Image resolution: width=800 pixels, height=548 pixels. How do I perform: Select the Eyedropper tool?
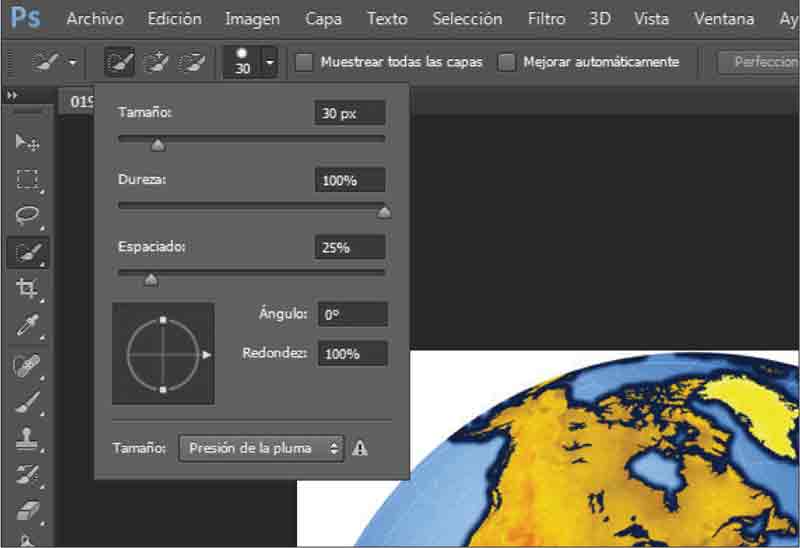click(27, 326)
